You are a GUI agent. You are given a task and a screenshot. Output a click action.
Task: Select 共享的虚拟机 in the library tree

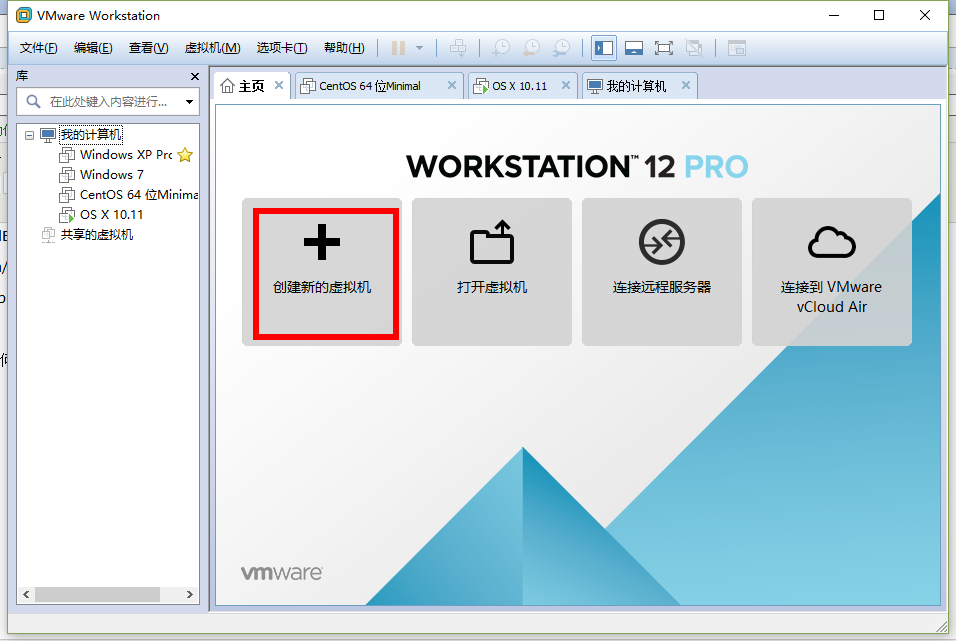point(97,235)
